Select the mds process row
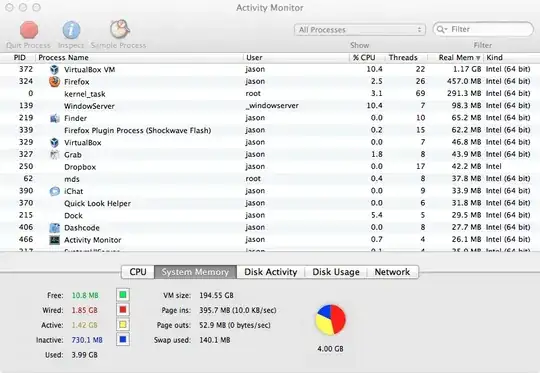 tap(270, 179)
